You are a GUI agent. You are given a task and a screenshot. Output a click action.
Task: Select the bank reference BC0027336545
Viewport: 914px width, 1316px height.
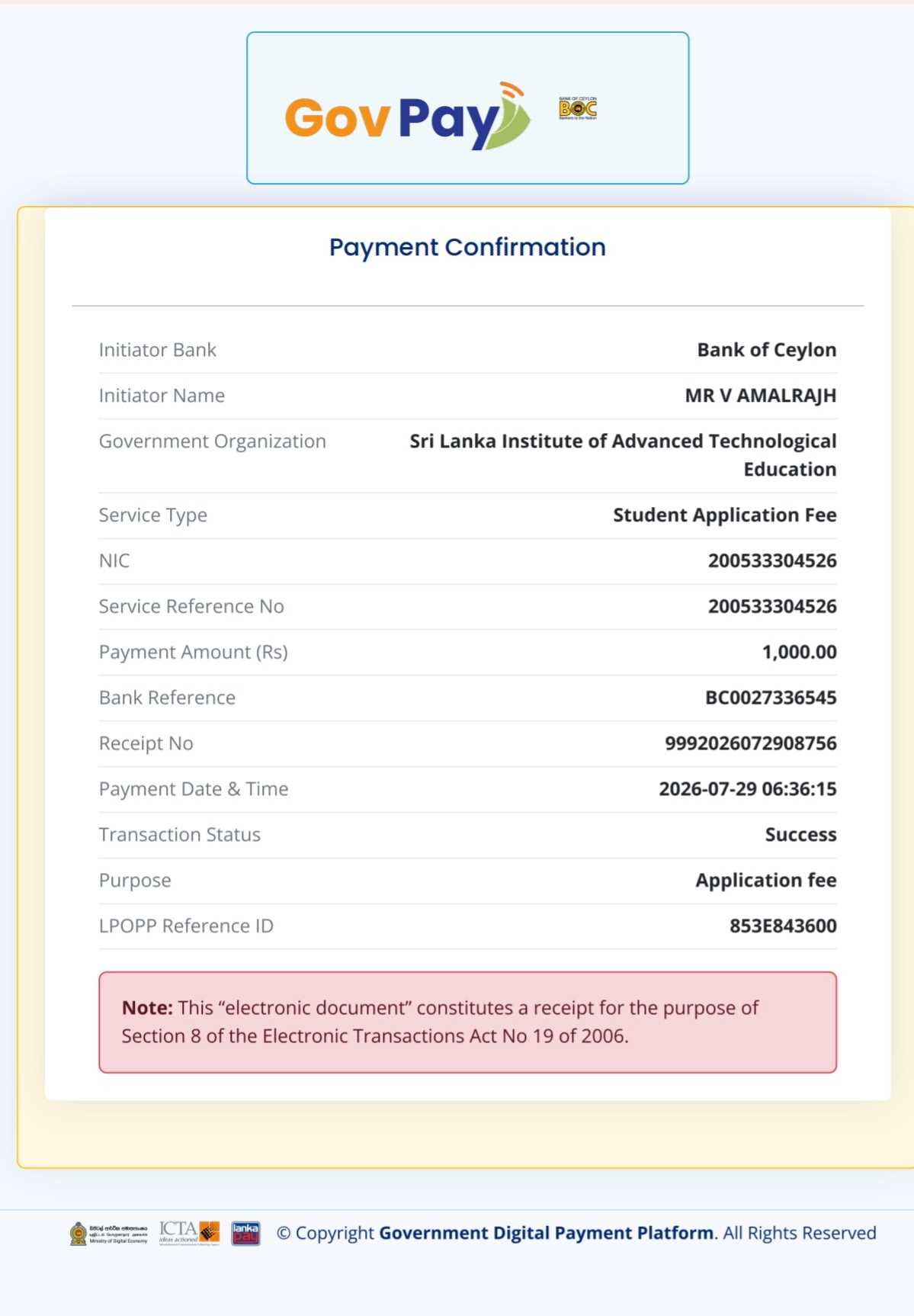[771, 698]
